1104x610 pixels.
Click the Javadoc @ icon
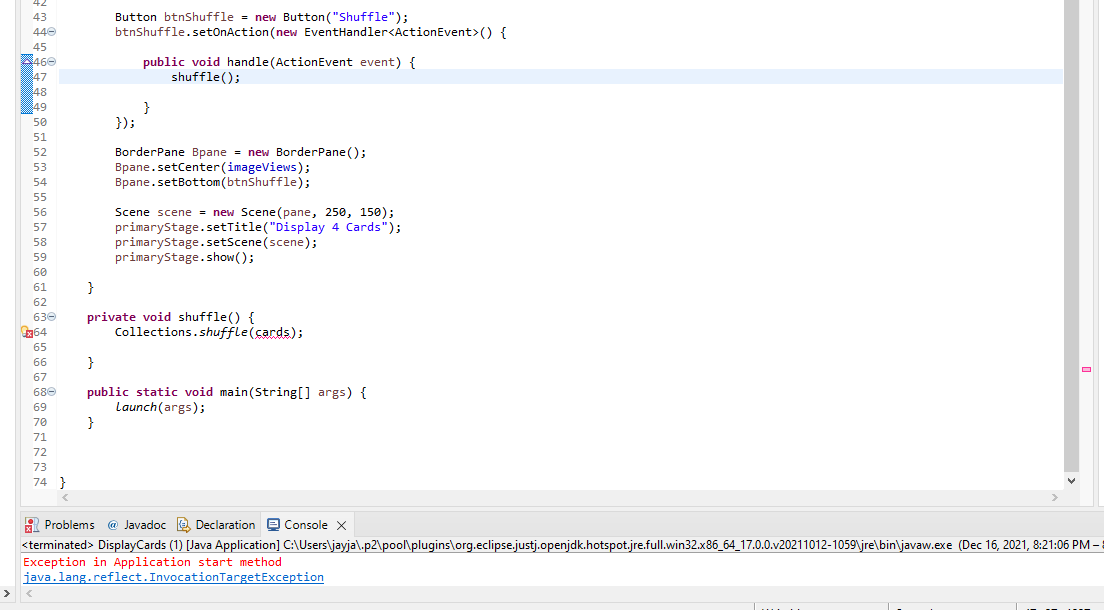point(113,525)
